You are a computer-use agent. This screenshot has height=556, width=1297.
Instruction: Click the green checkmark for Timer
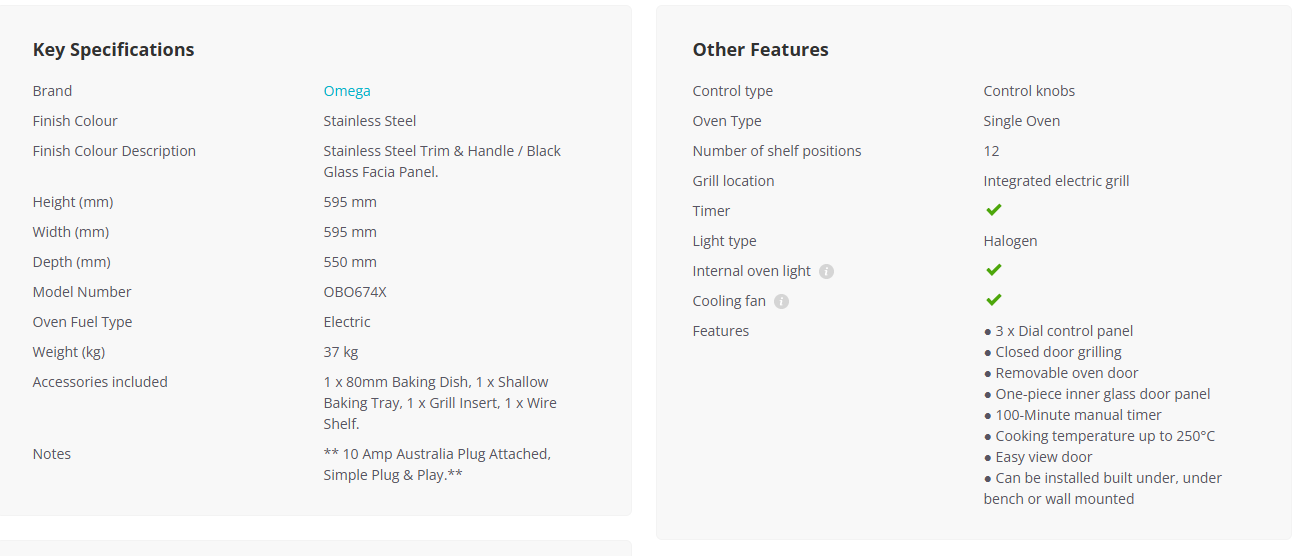[993, 210]
